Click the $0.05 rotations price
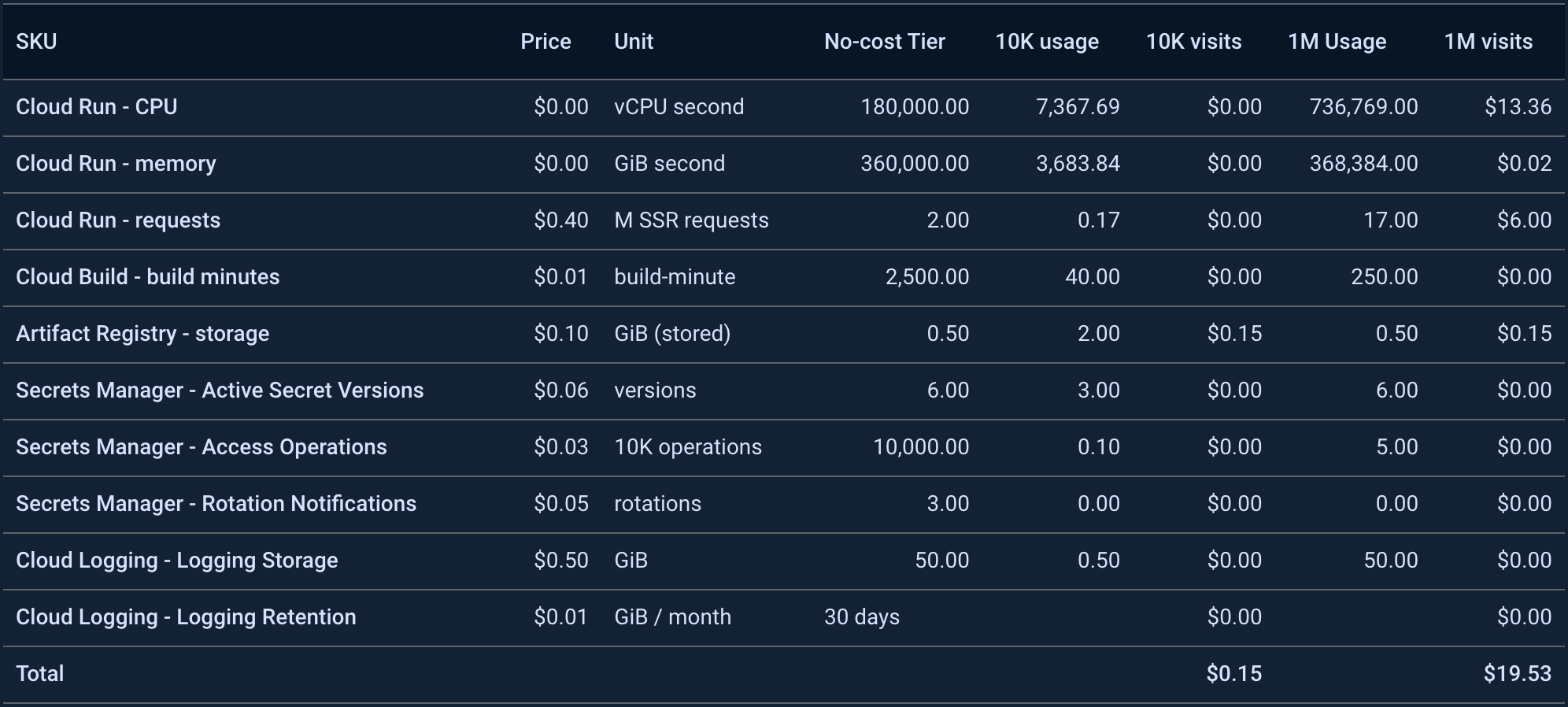 click(x=561, y=504)
